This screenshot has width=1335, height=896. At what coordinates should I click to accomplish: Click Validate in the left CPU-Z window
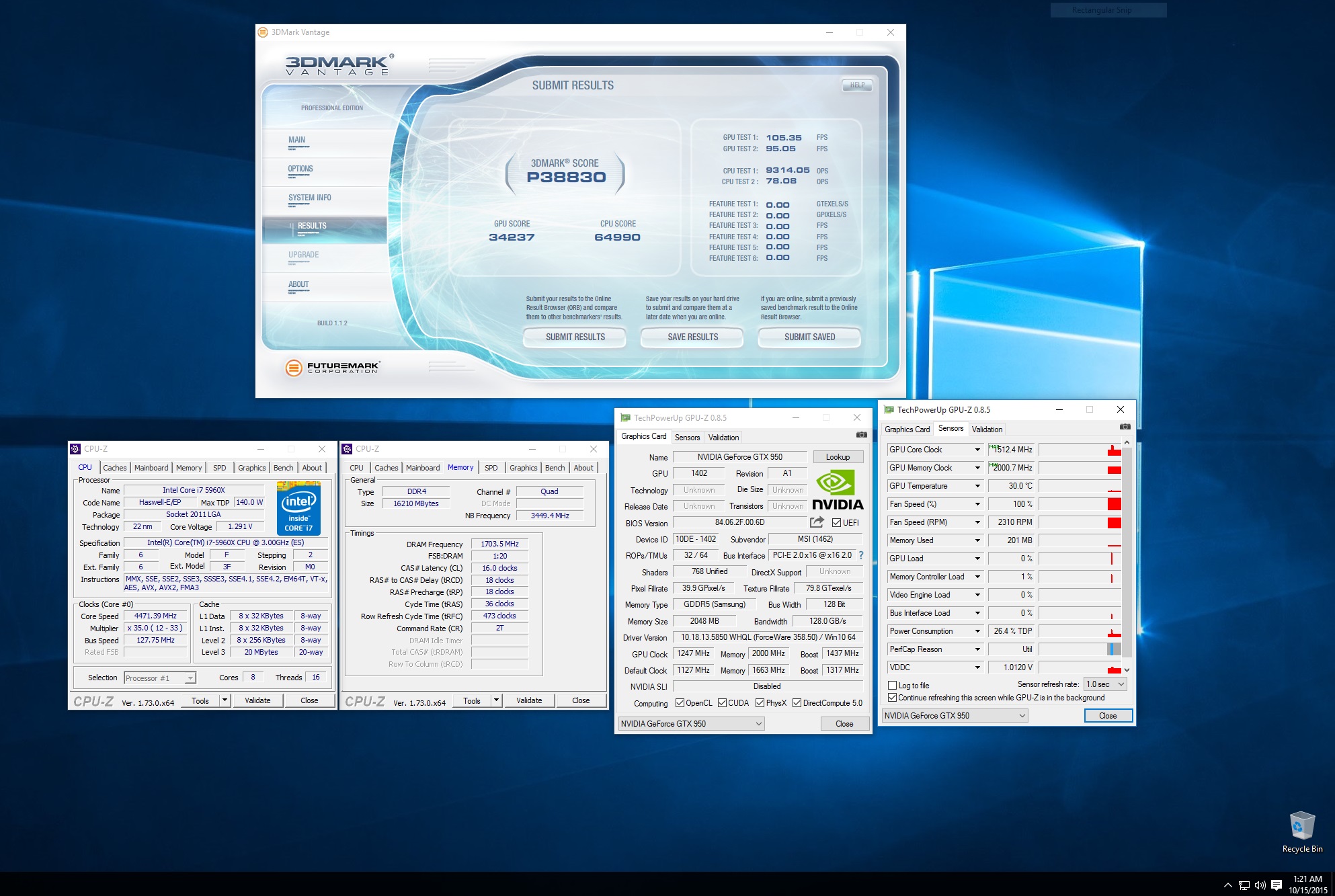tap(257, 700)
